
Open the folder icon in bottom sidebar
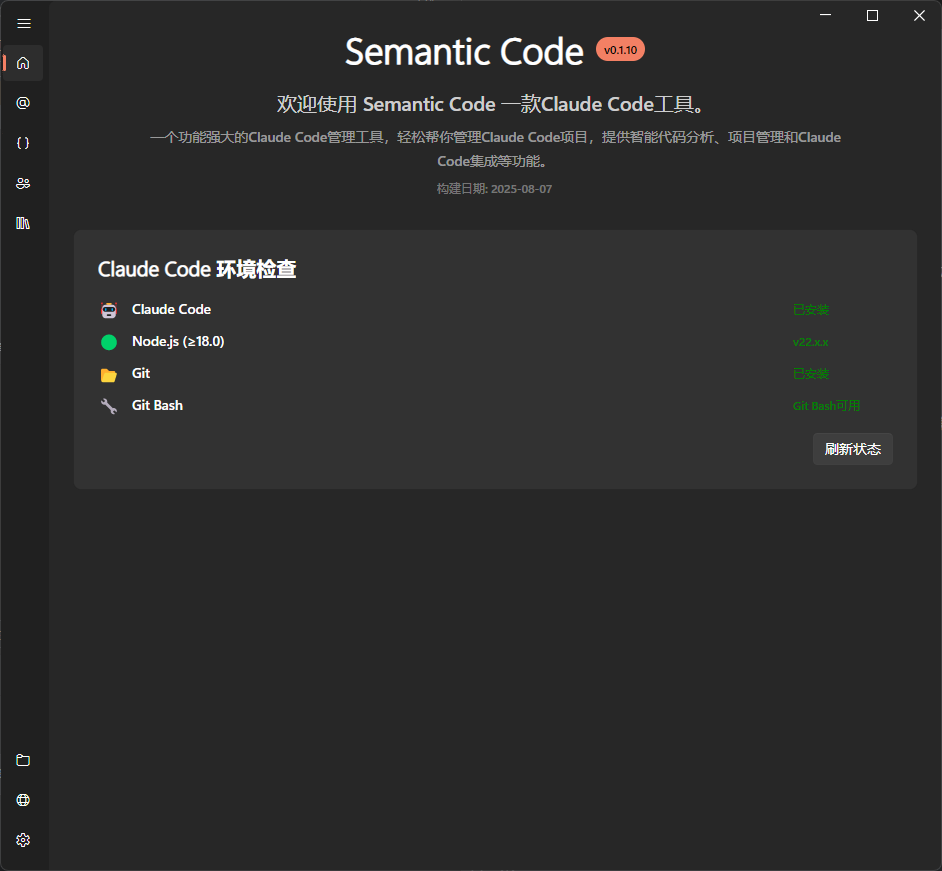[x=23, y=760]
